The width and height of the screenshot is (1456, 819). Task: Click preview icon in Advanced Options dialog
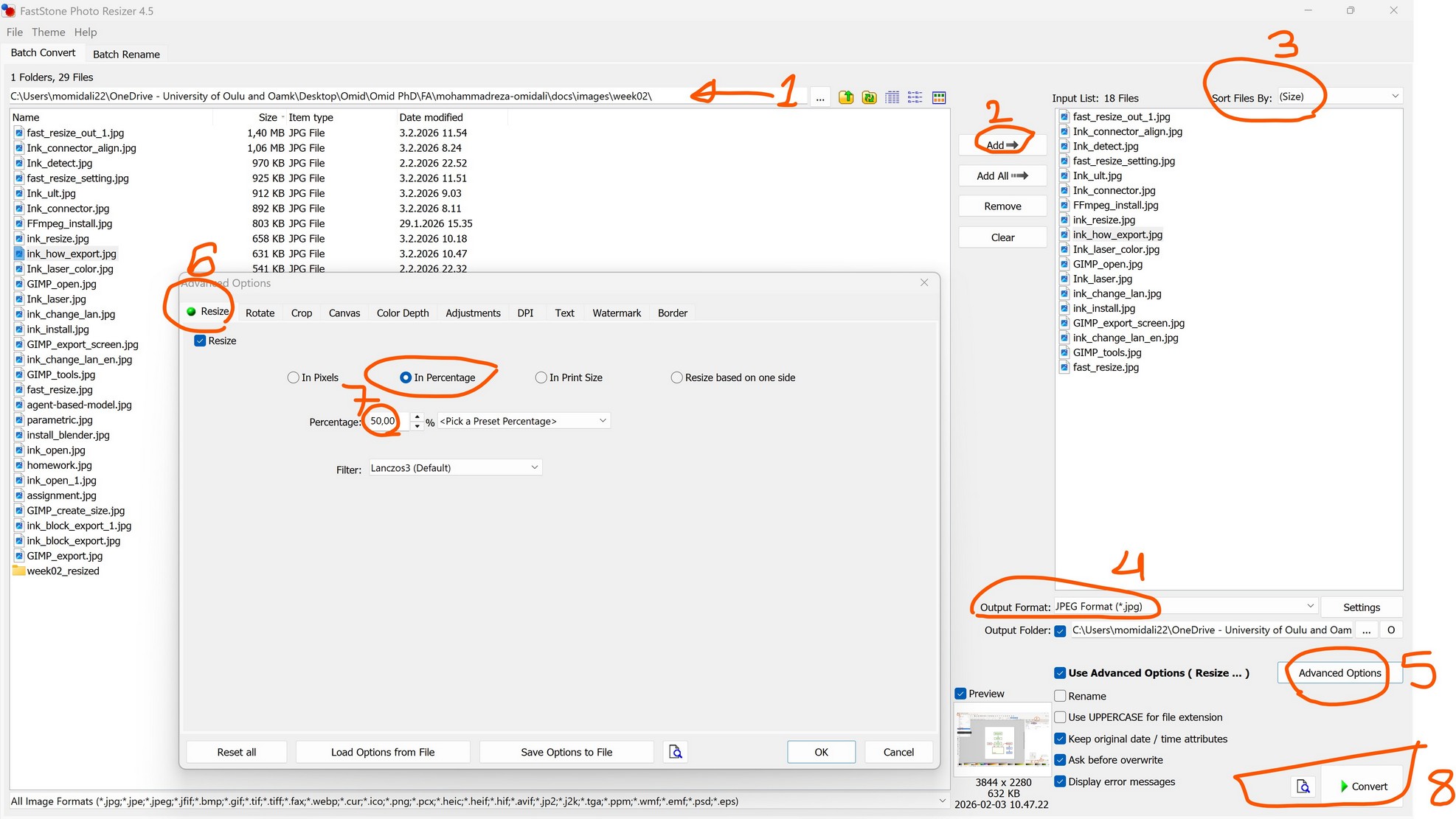[x=675, y=752]
